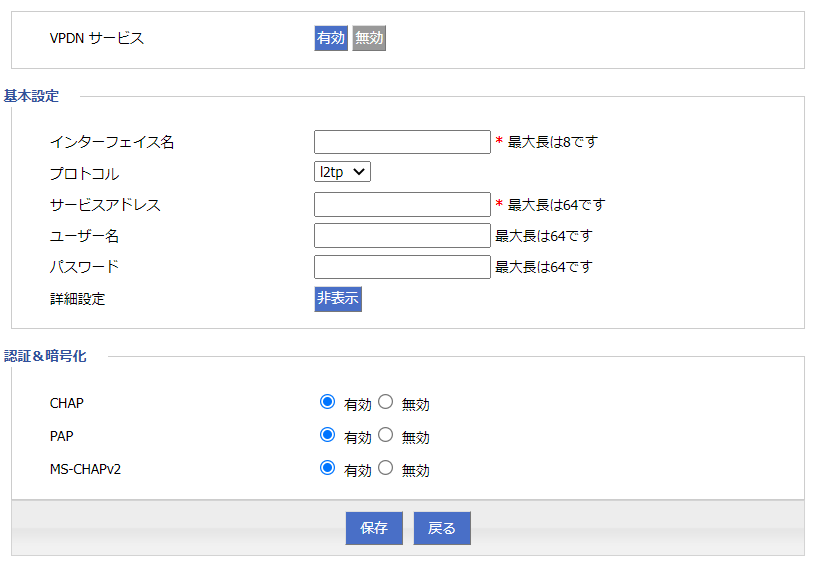Disable MS-CHAPv2 via 無効 radio button
Viewport: 817px width, 567px height.
click(x=386, y=467)
